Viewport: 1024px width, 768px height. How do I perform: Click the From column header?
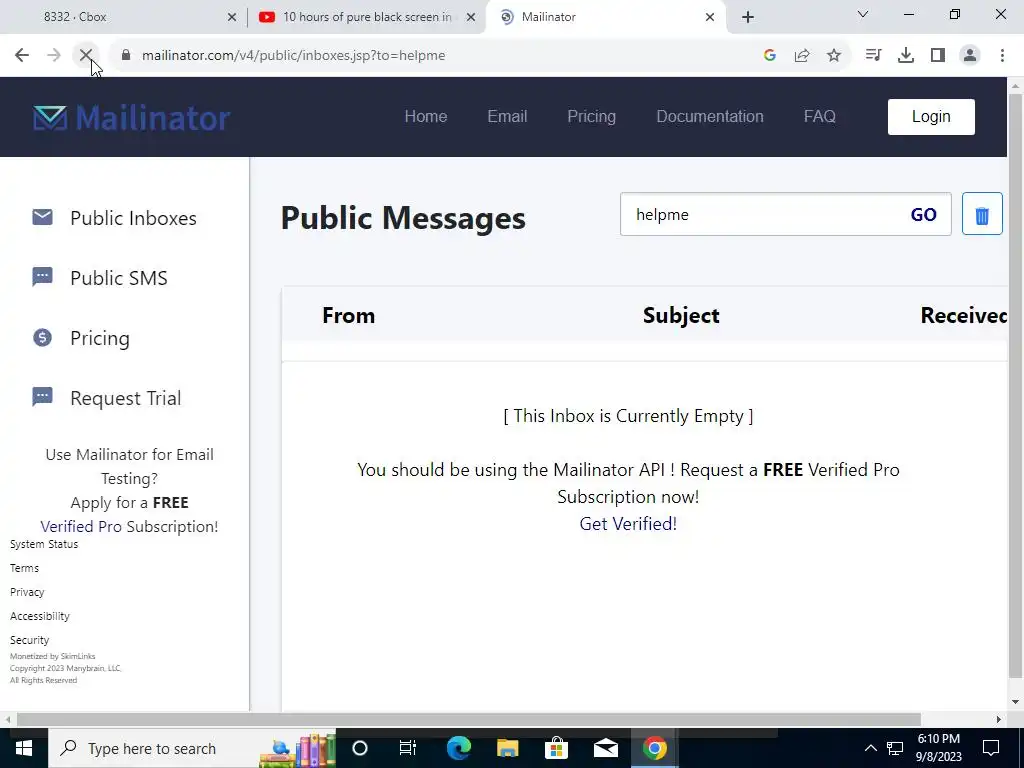pyautogui.click(x=349, y=315)
